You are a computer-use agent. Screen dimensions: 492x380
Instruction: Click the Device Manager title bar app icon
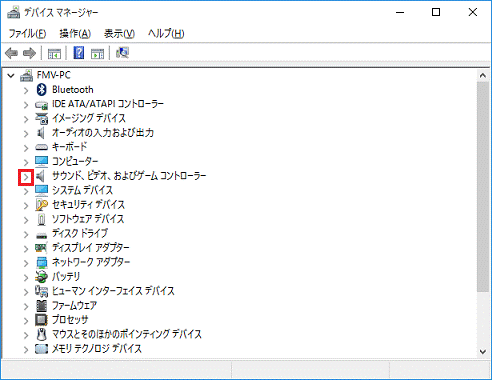pos(14,13)
